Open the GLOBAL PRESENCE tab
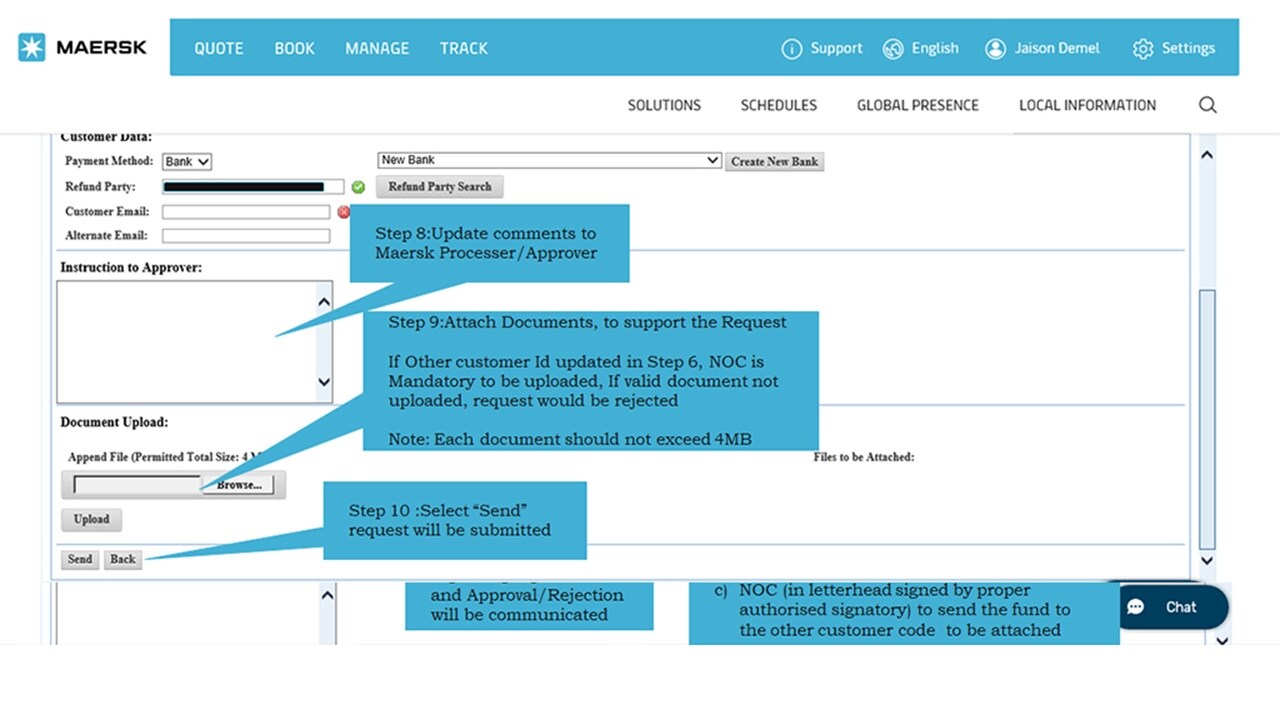This screenshot has height=720, width=1280. [917, 104]
